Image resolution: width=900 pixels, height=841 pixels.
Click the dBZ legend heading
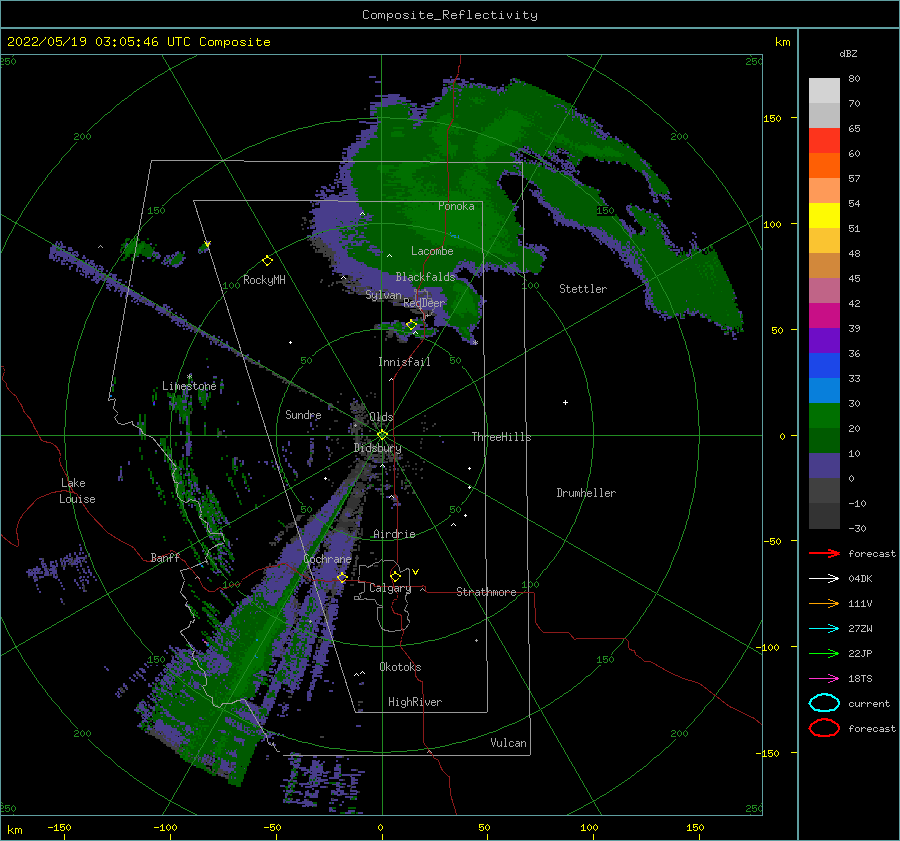(848, 53)
